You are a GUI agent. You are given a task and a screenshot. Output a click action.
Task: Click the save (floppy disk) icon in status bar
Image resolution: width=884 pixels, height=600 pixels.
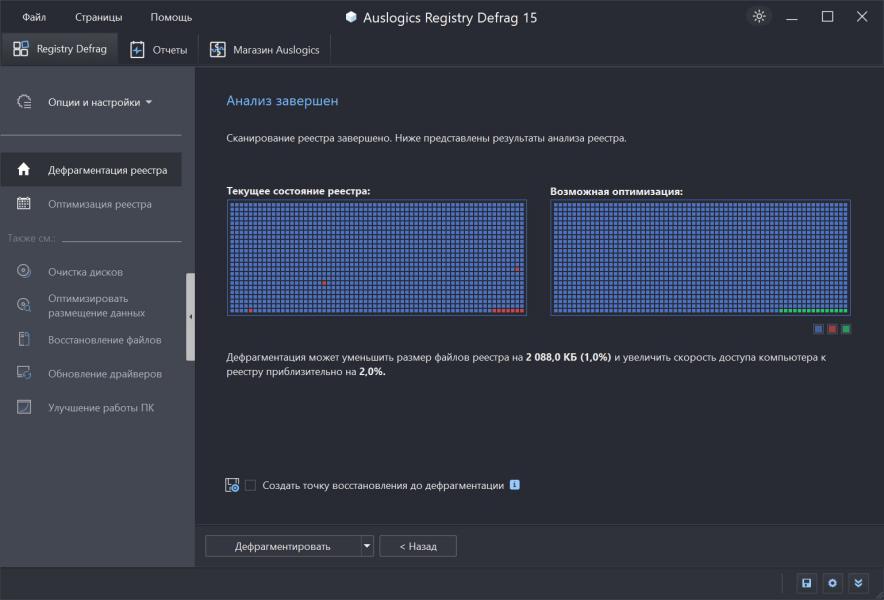point(806,583)
